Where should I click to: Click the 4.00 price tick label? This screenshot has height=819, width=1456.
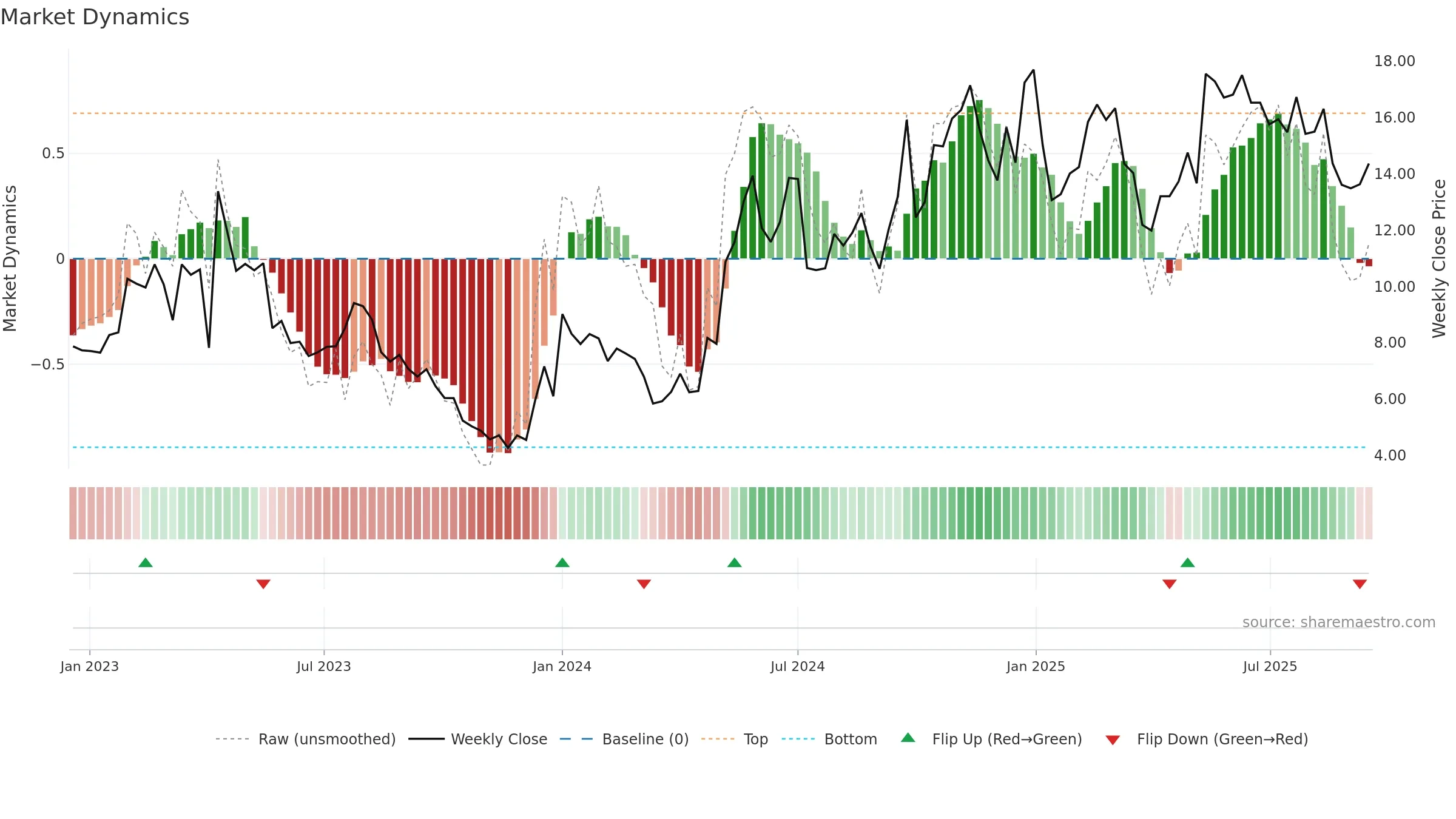tap(1390, 456)
